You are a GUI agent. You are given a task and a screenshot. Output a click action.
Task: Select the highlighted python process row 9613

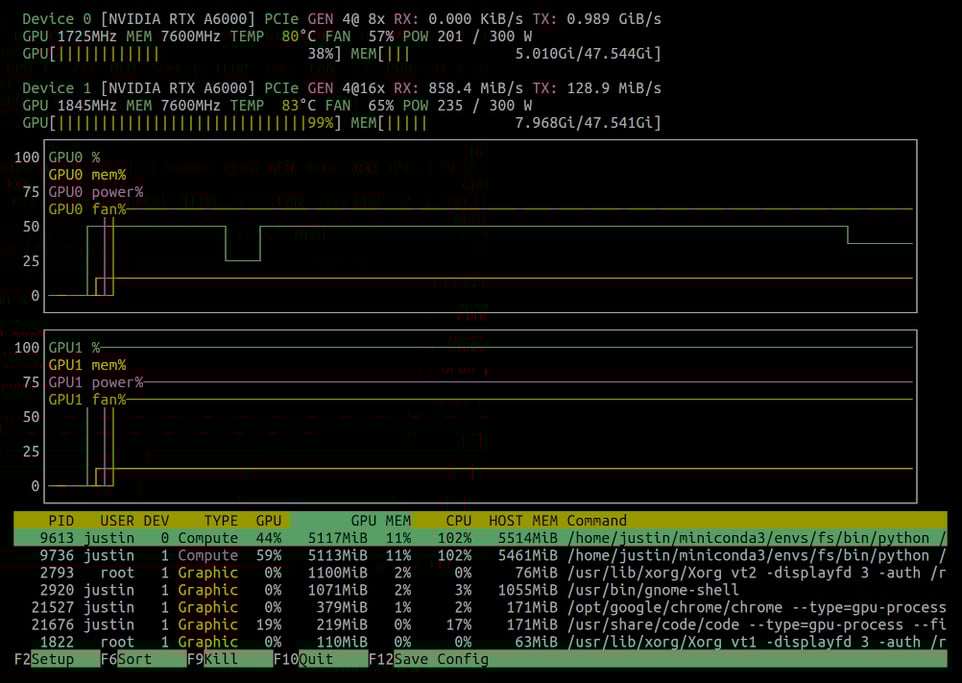point(300,538)
